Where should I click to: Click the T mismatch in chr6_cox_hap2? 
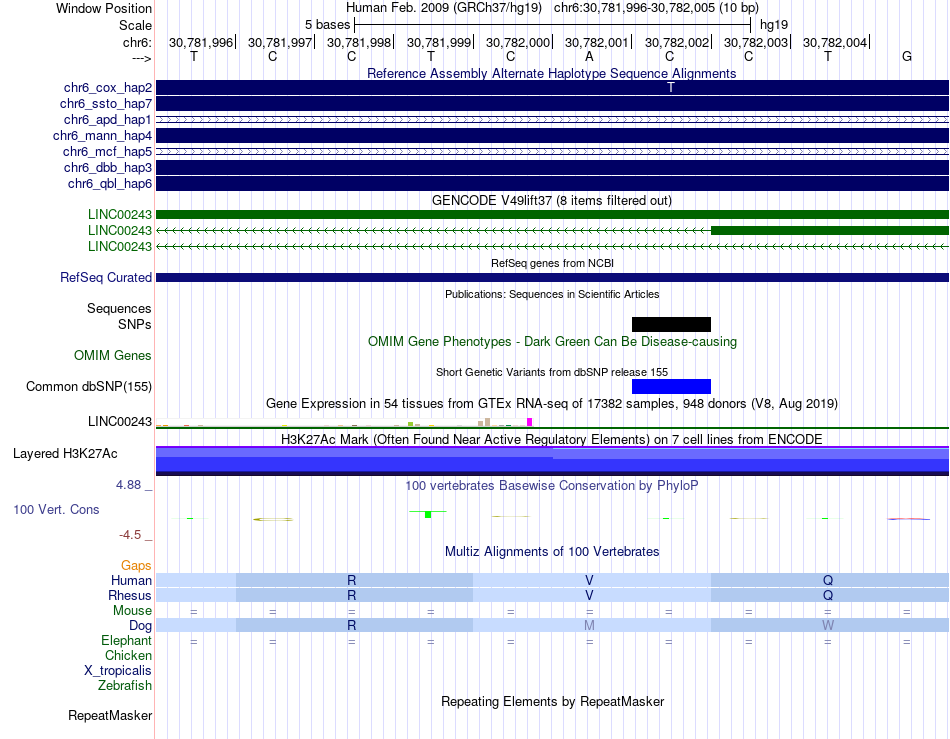point(670,87)
